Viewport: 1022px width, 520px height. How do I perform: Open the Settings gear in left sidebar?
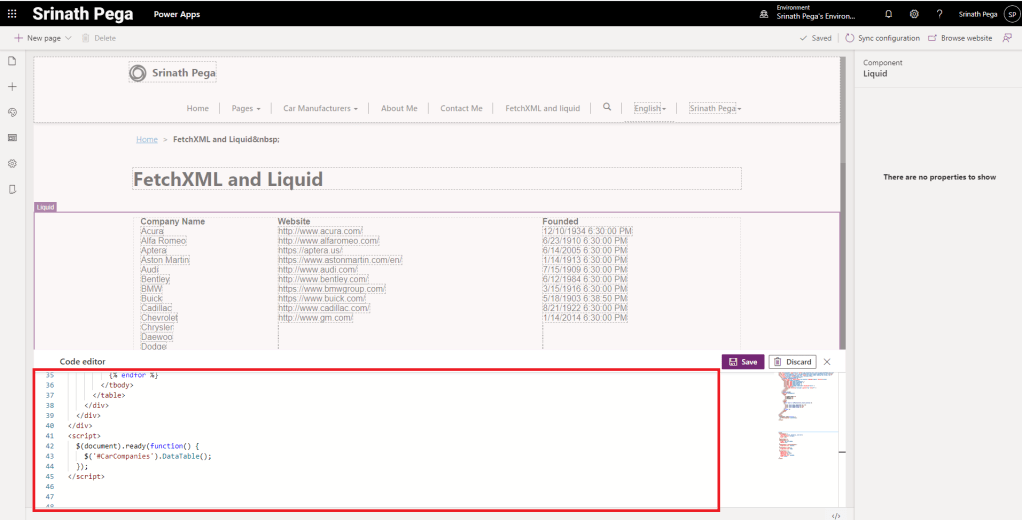click(x=13, y=163)
